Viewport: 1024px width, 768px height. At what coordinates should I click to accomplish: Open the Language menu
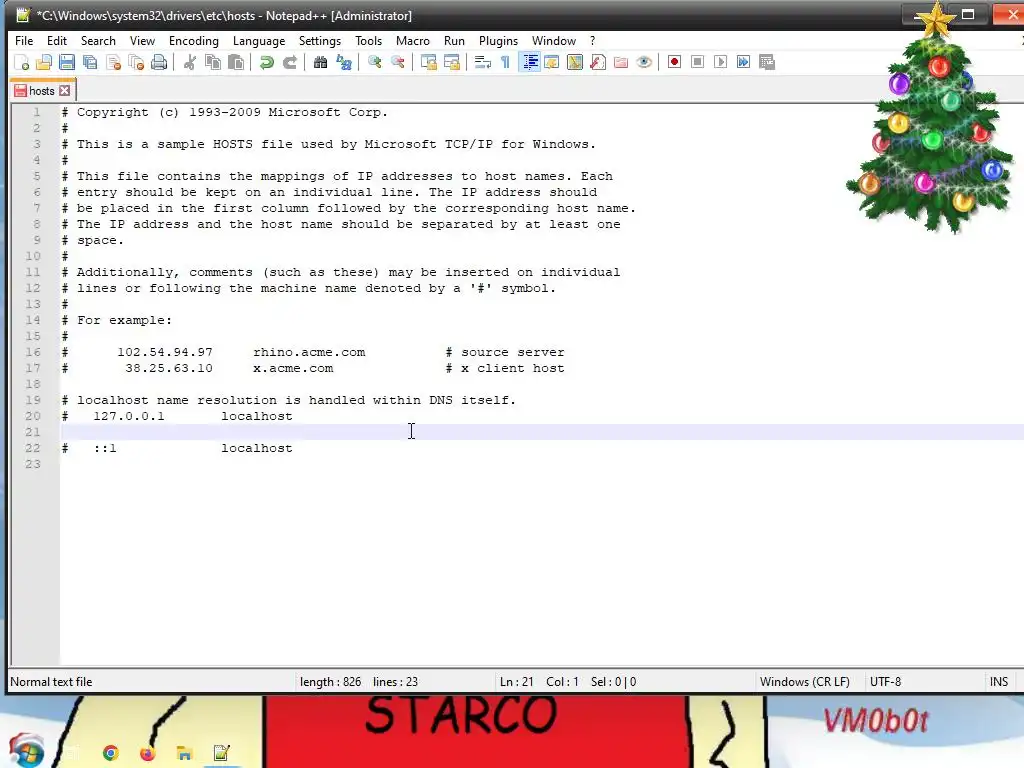point(259,40)
